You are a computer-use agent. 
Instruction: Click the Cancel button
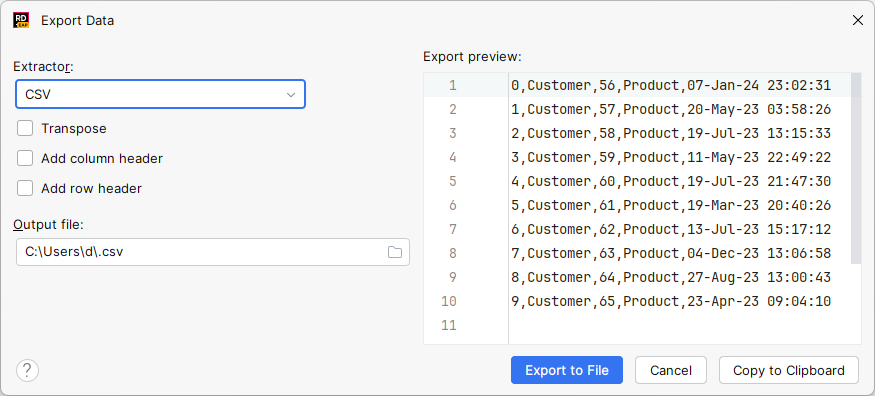pyautogui.click(x=671, y=370)
